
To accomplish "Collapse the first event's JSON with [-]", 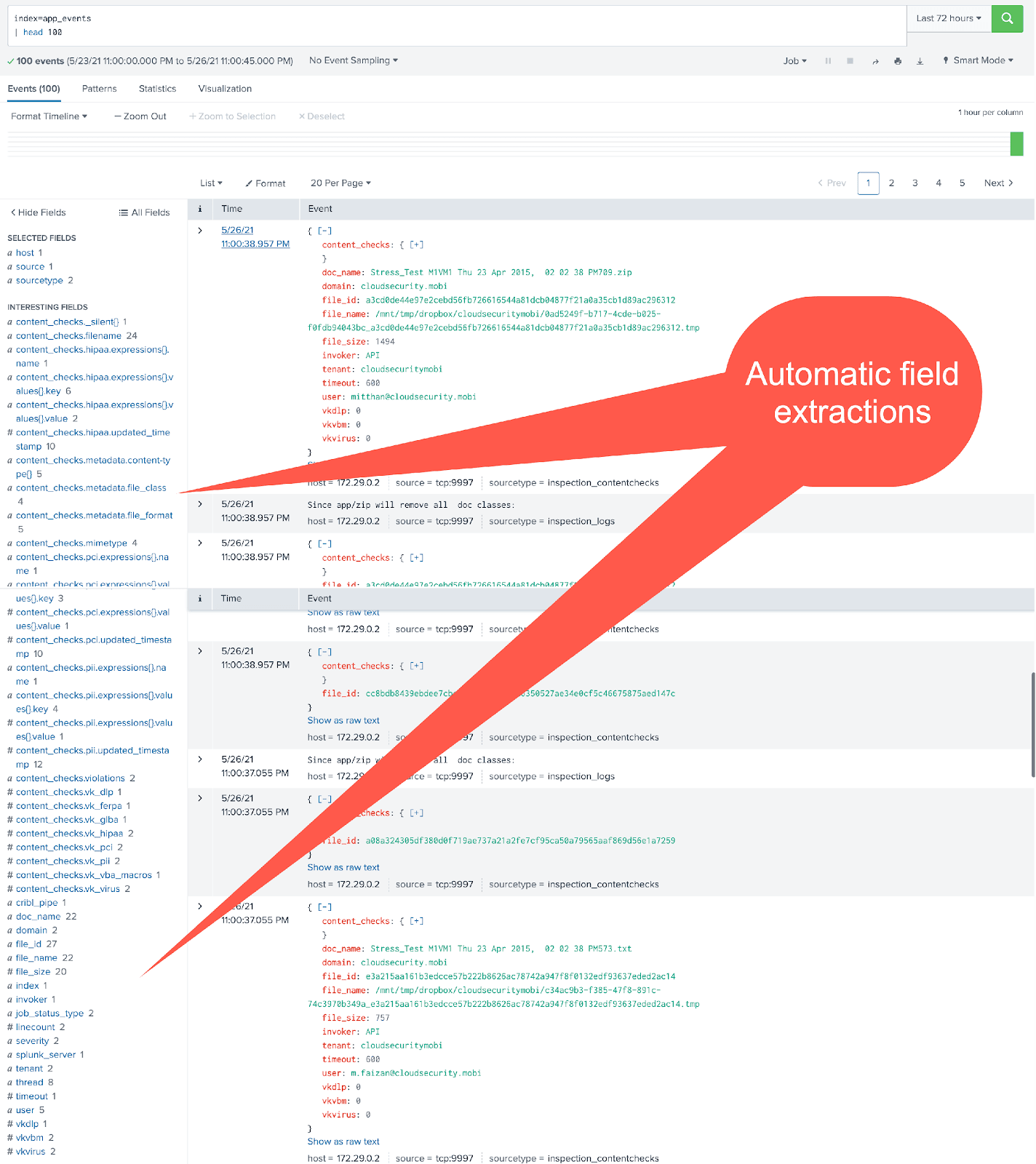I will point(324,231).
